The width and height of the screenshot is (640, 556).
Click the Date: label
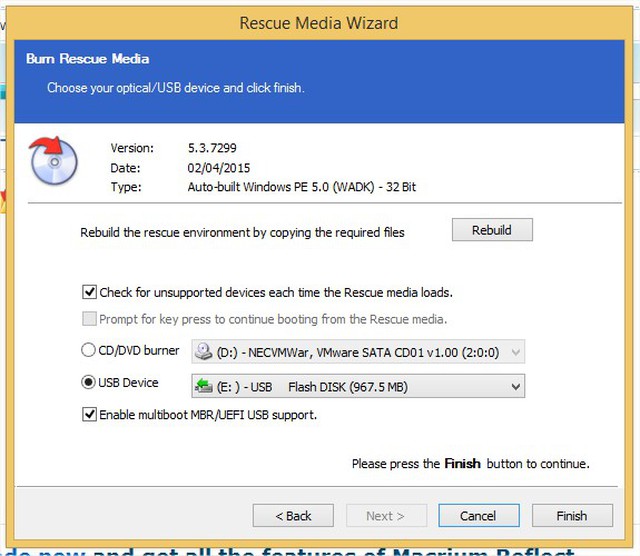pyautogui.click(x=125, y=168)
